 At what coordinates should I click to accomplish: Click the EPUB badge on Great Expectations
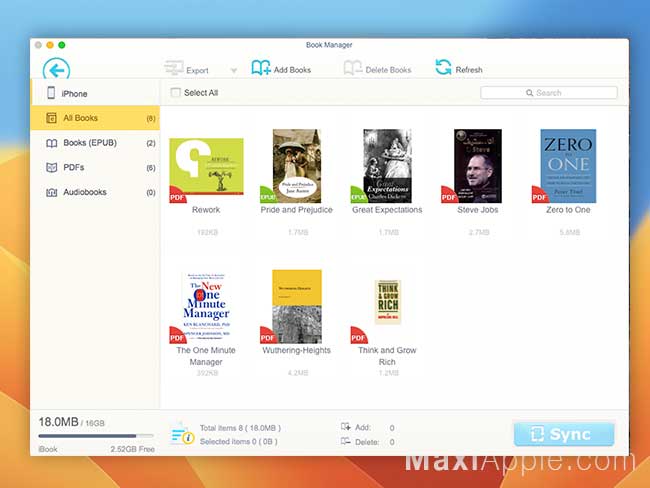[x=358, y=196]
